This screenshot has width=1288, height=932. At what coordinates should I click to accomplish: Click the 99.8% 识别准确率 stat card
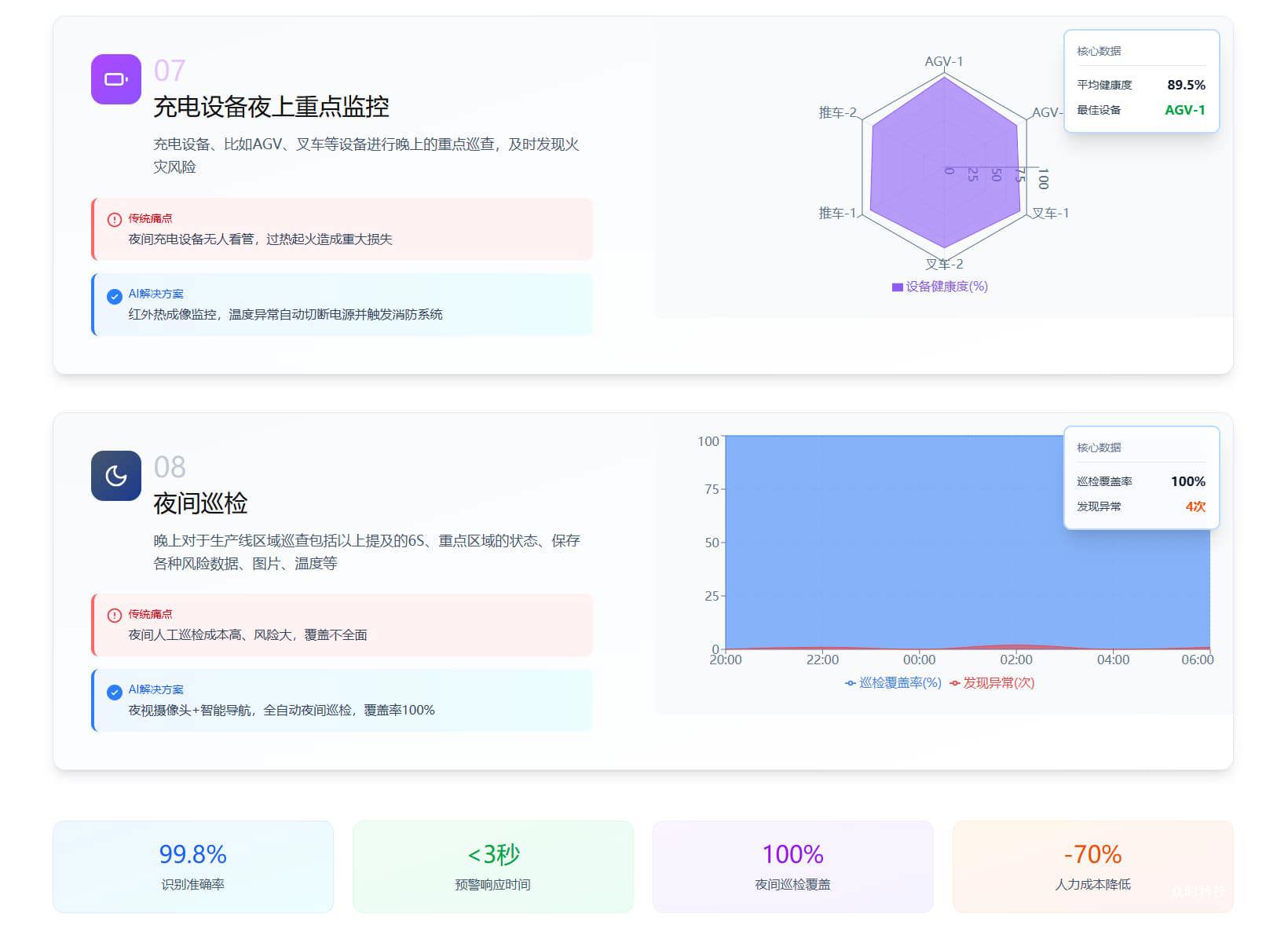click(x=193, y=867)
